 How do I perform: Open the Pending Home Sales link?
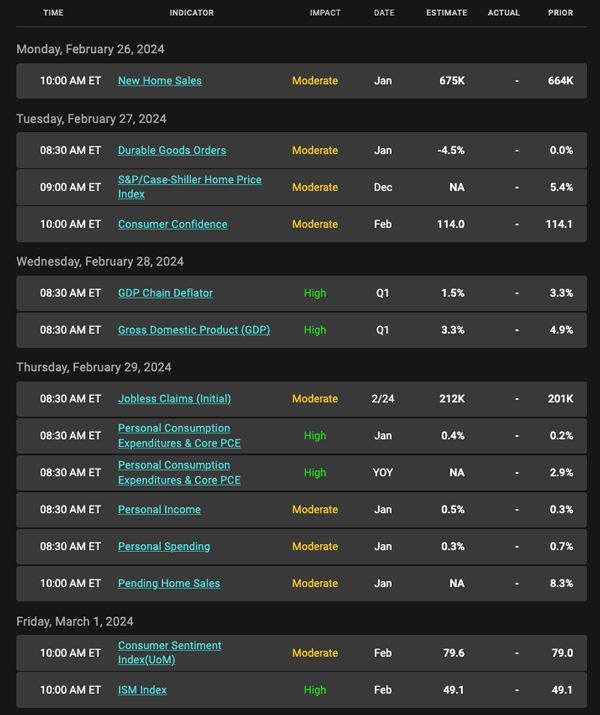click(169, 584)
